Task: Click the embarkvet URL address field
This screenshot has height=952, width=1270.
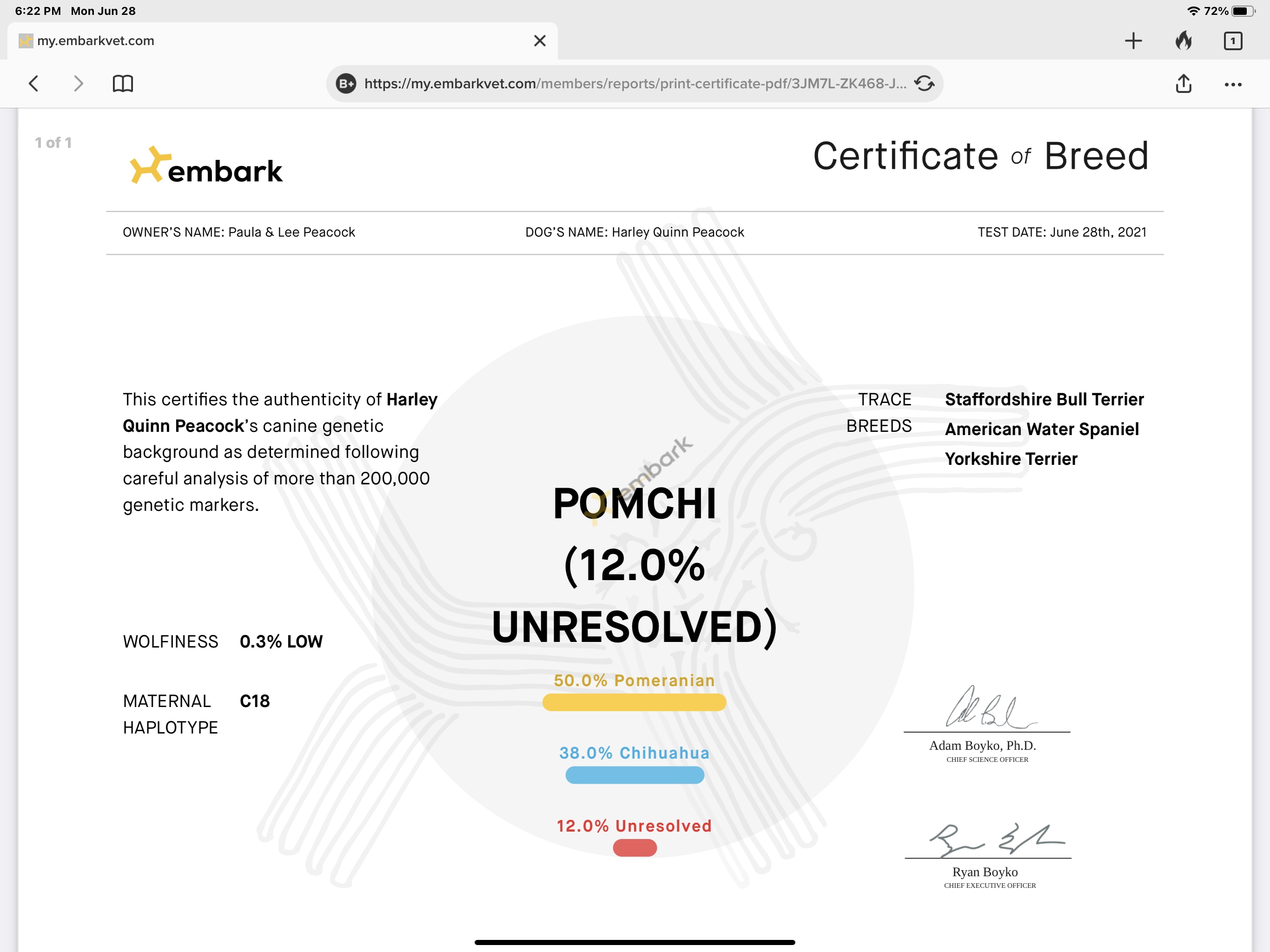Action: point(635,84)
